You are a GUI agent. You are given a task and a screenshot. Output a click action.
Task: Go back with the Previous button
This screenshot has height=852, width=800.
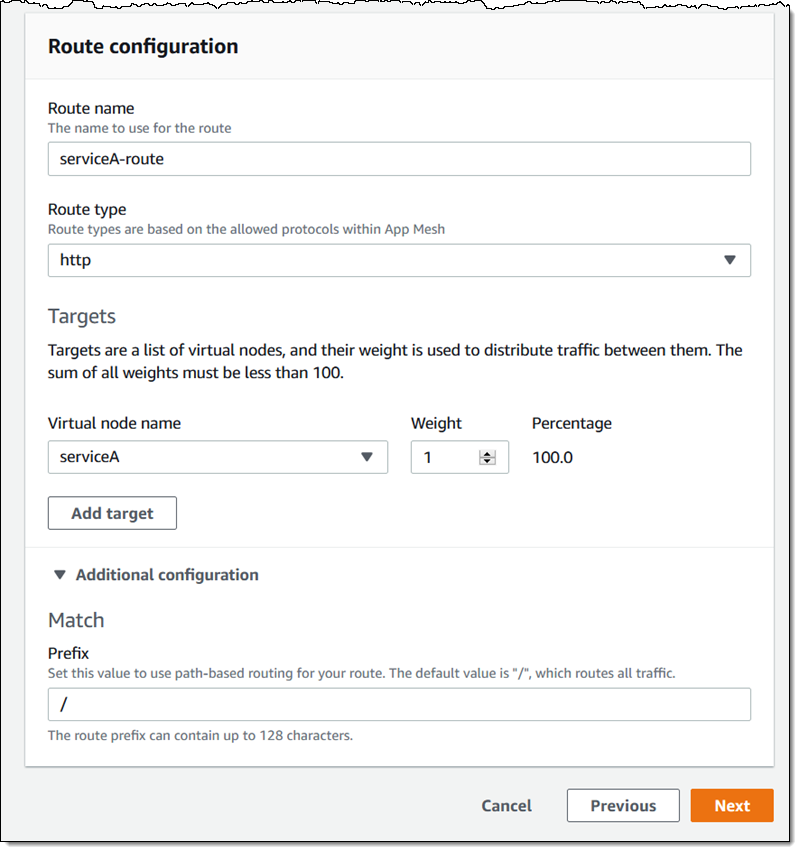tap(622, 806)
